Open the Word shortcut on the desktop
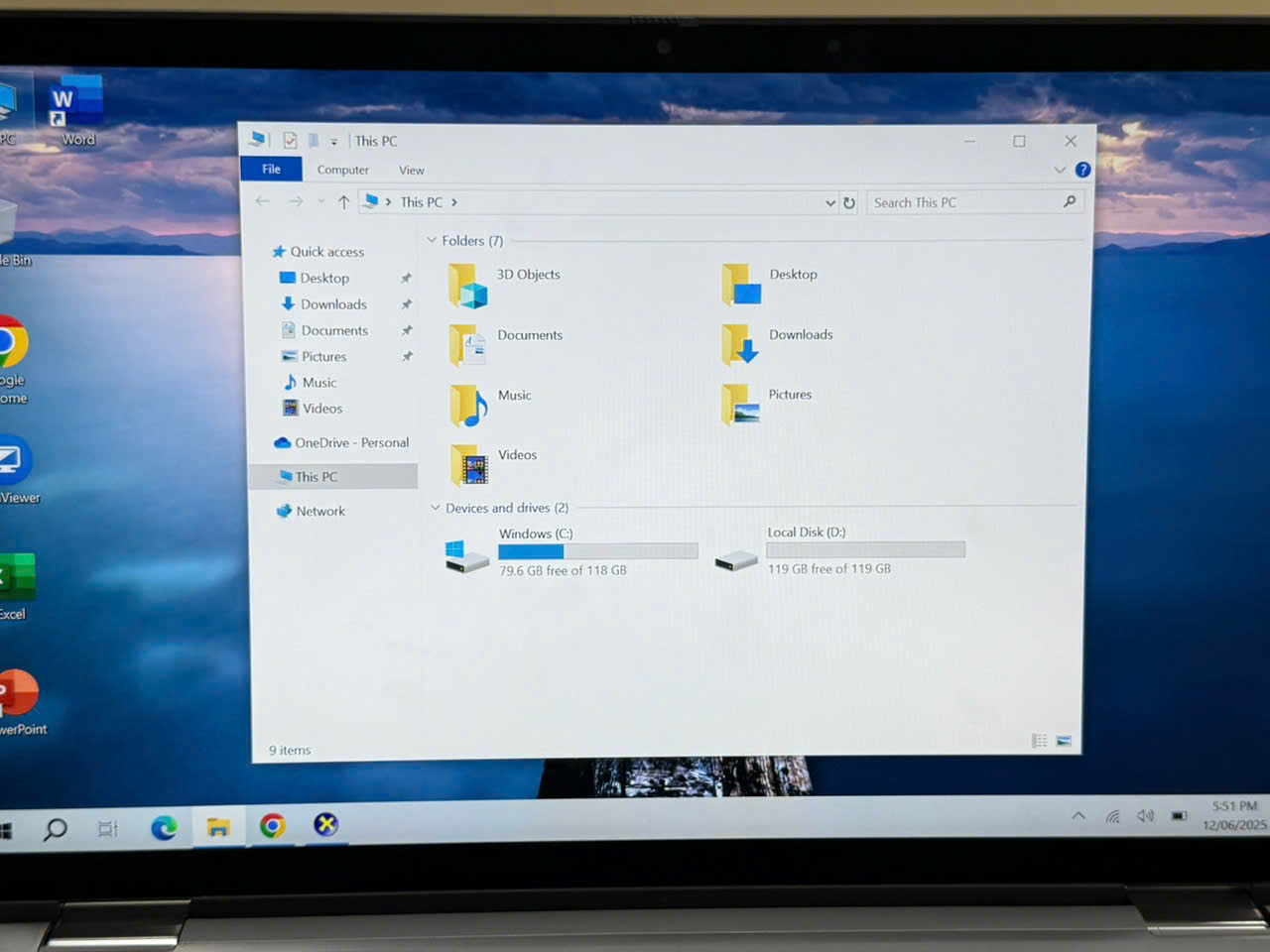This screenshot has width=1270, height=952. coord(76,111)
